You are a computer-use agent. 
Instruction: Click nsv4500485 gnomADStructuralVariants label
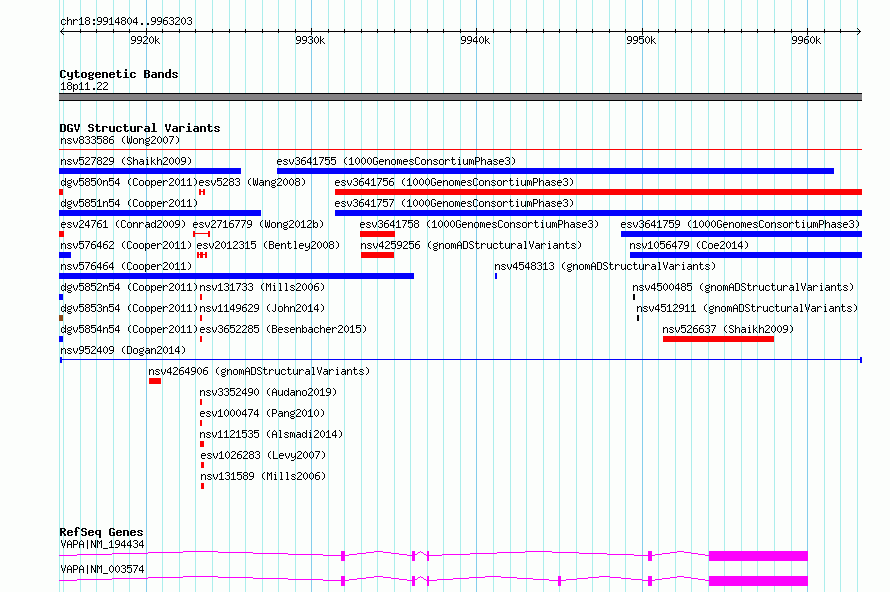coord(743,287)
